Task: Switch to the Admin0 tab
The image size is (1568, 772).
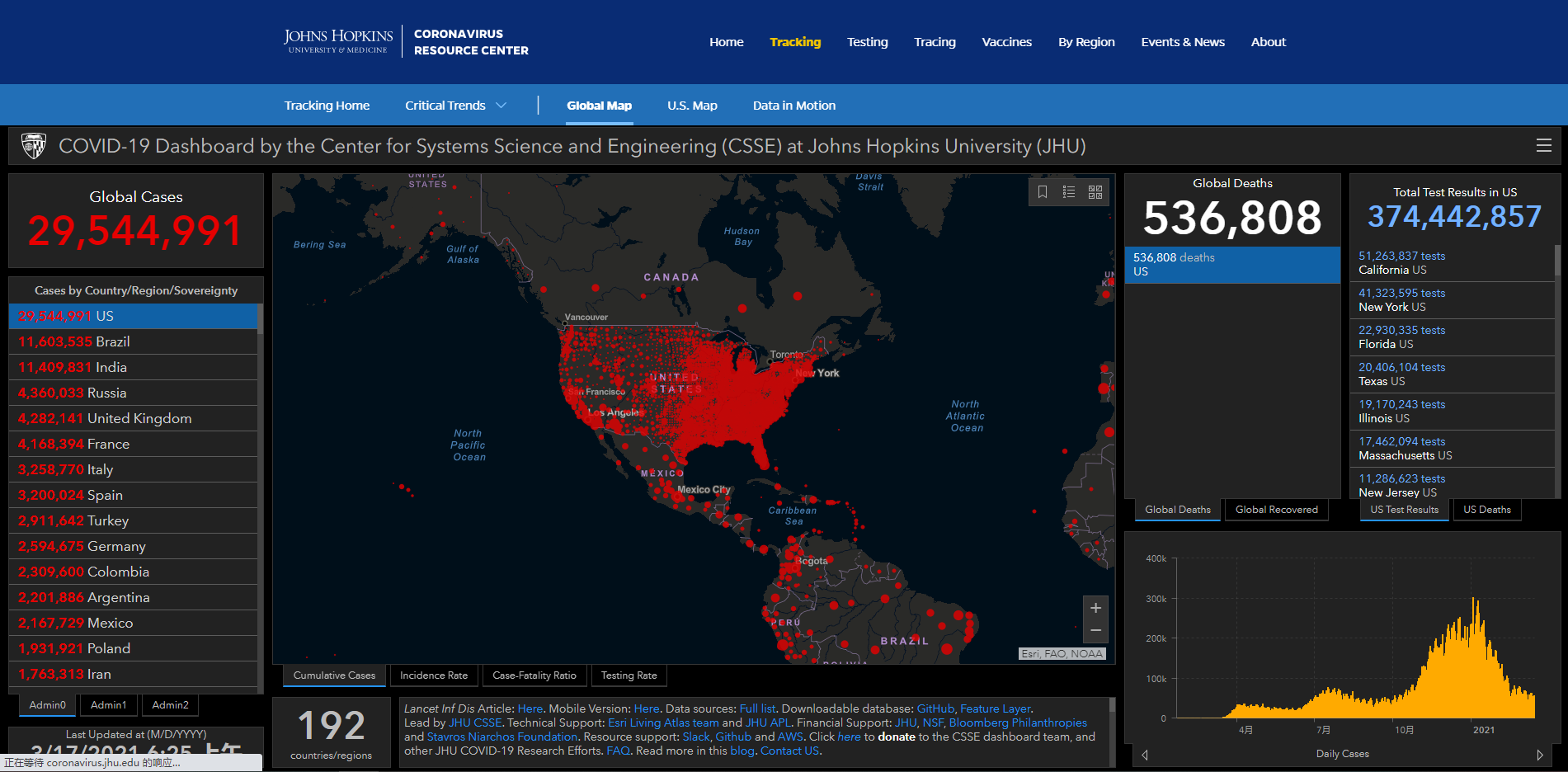Action: pos(47,705)
